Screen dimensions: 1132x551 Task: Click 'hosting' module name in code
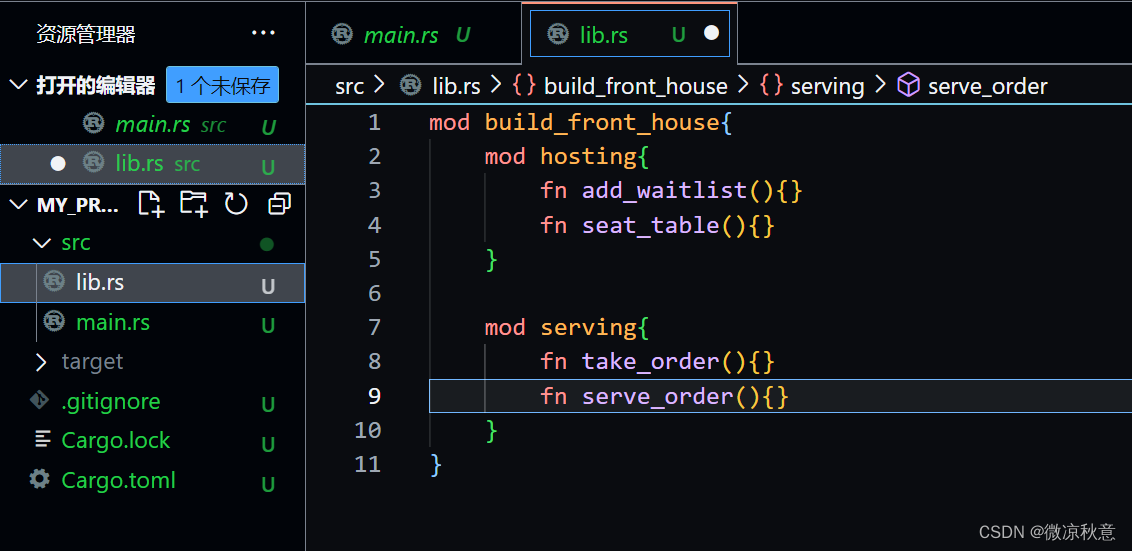589,156
